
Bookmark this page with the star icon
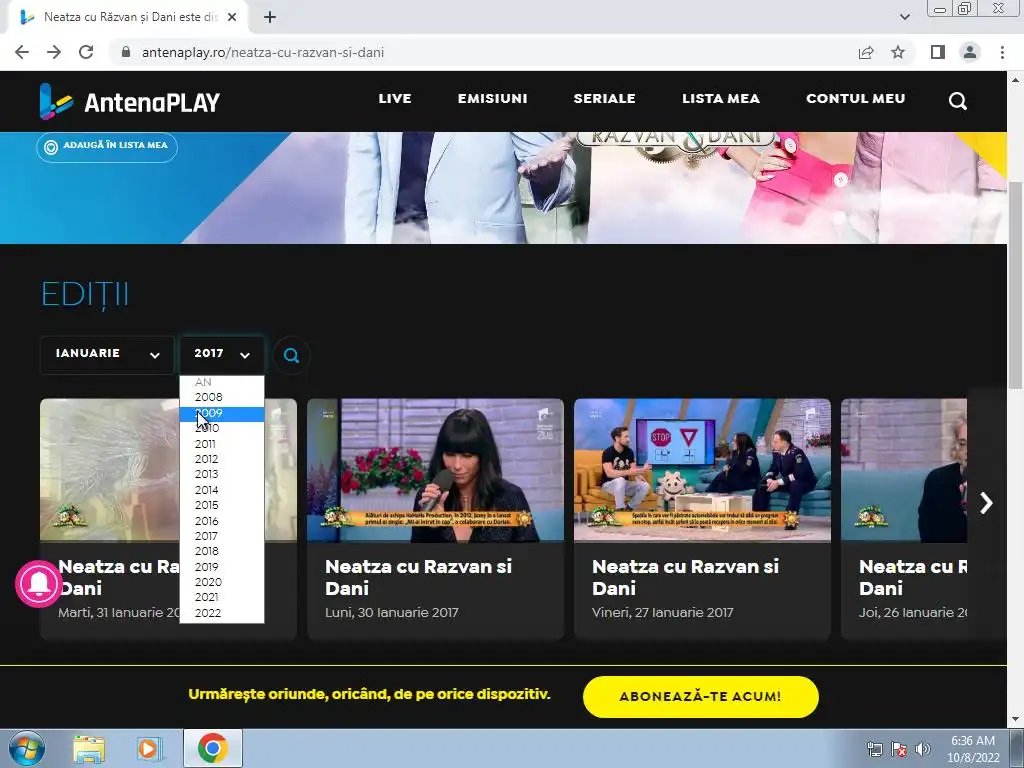pyautogui.click(x=898, y=52)
